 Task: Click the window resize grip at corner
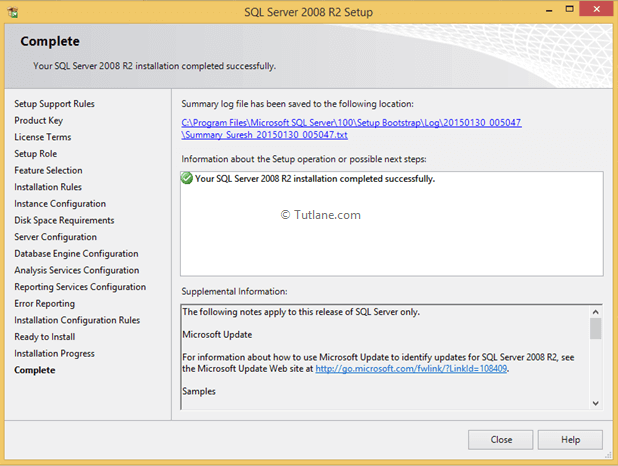(x=608, y=455)
